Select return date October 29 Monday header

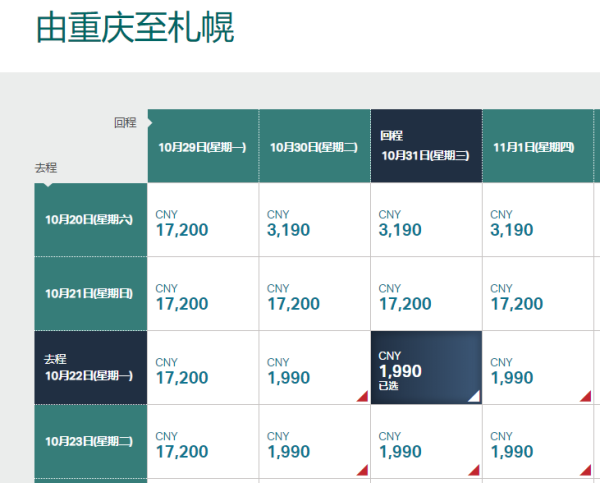(203, 146)
